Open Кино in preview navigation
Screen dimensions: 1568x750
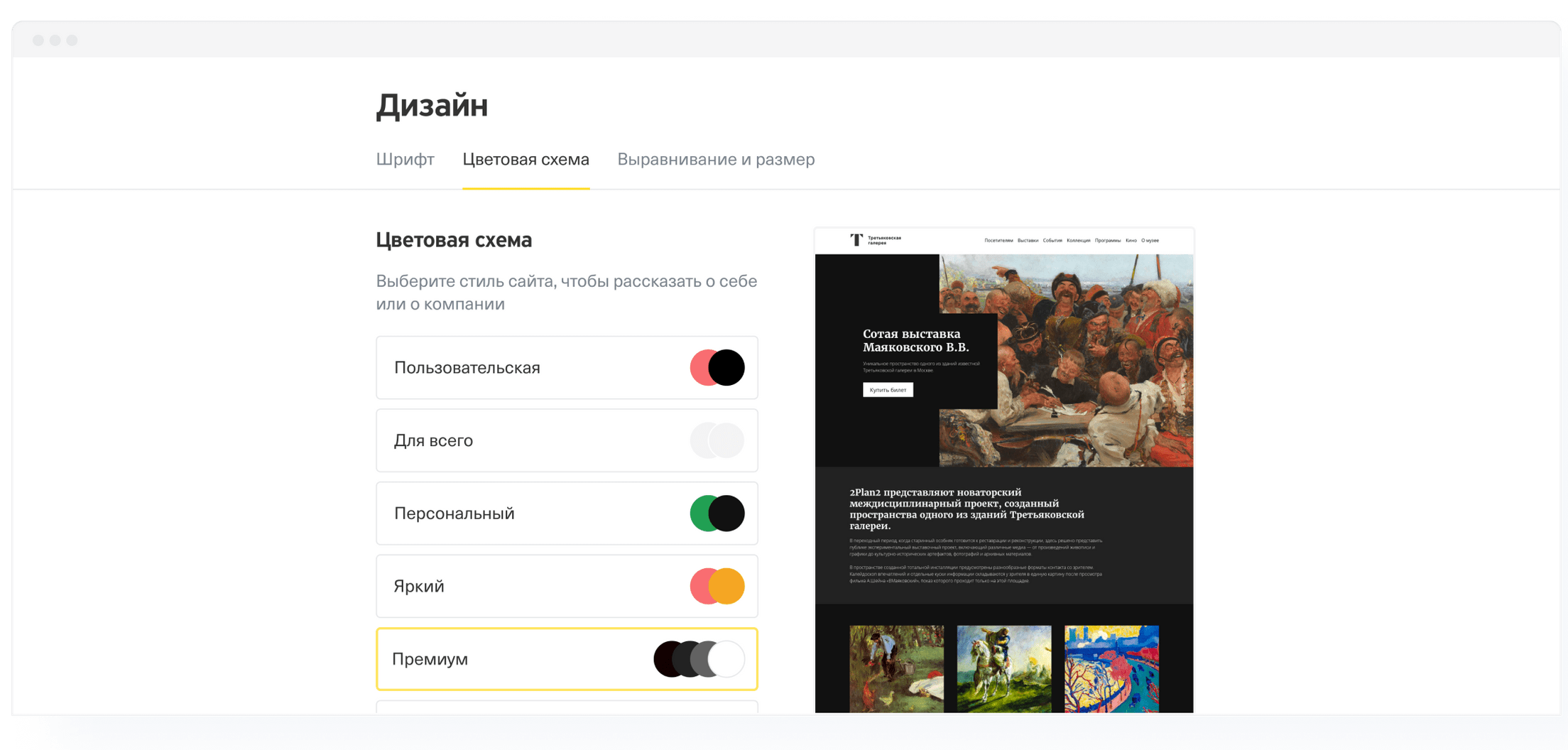[x=1131, y=241]
